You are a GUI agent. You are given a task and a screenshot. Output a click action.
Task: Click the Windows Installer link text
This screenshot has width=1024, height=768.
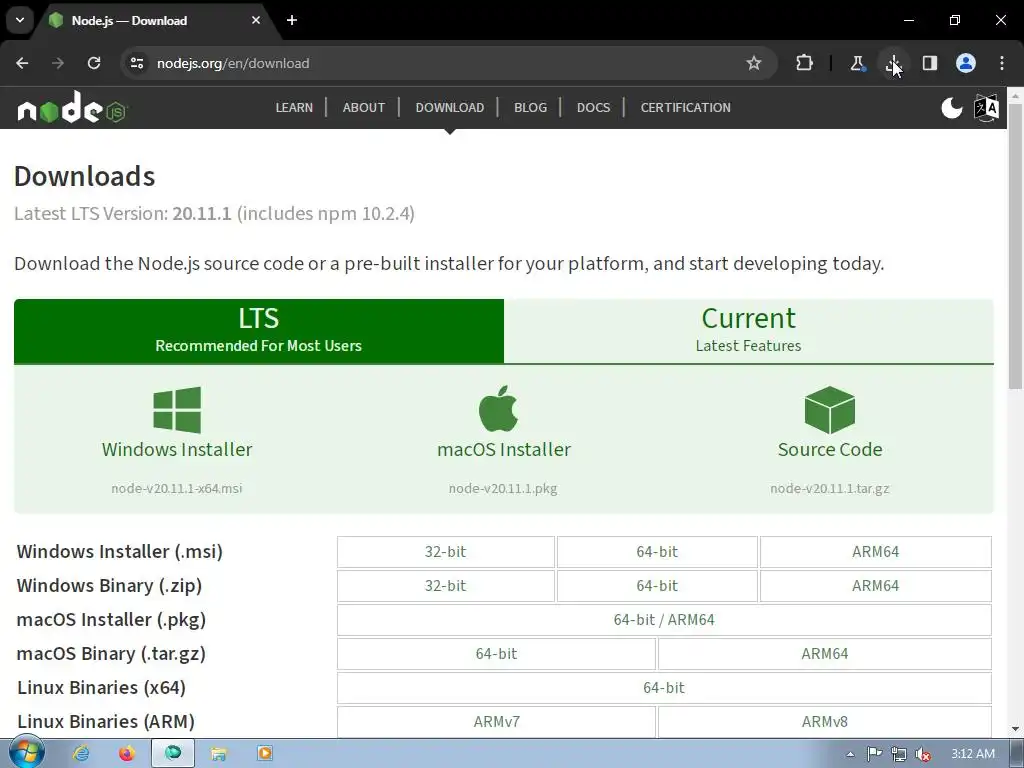pos(177,449)
